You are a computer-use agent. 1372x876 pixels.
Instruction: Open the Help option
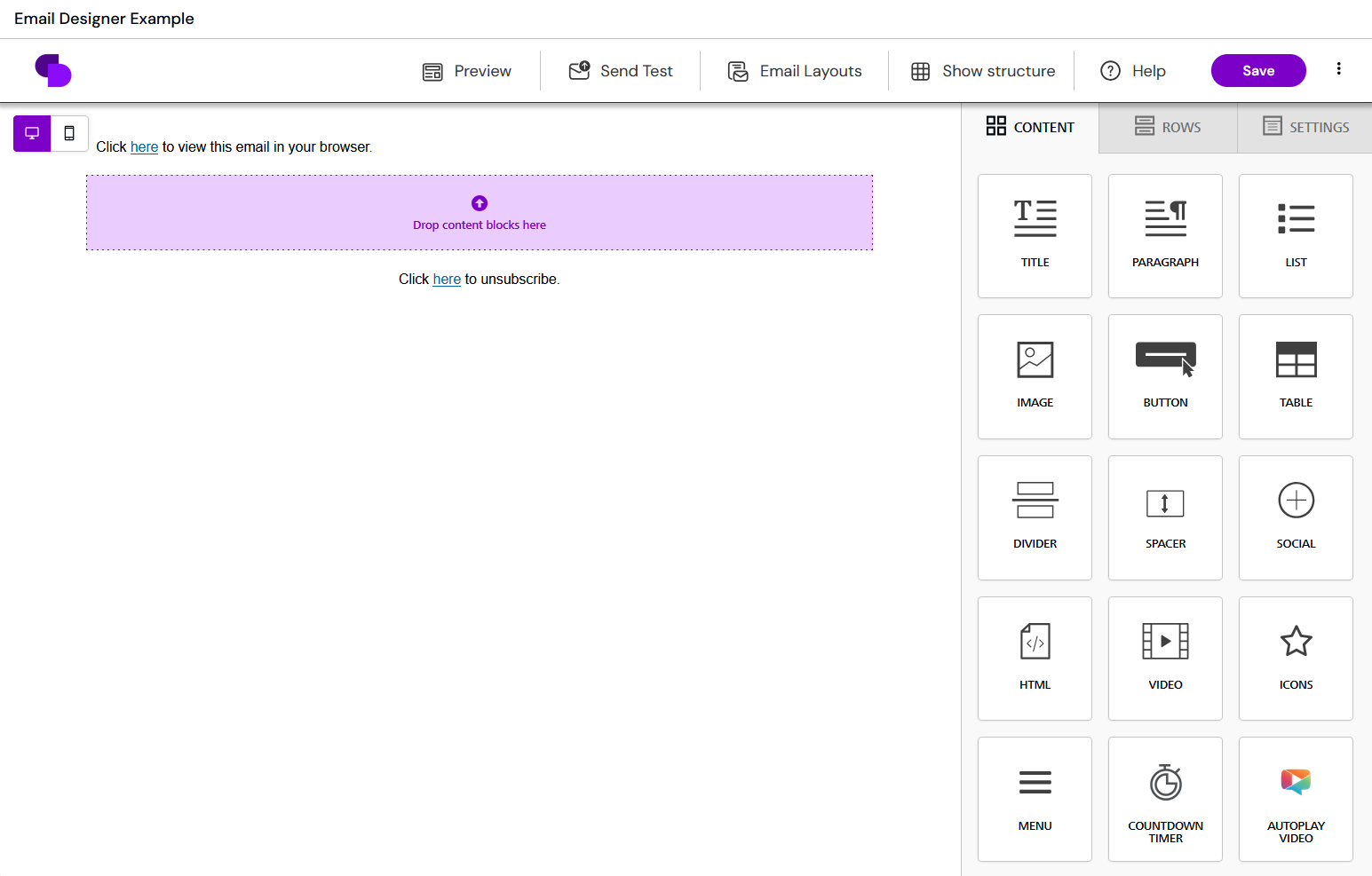pos(1133,71)
